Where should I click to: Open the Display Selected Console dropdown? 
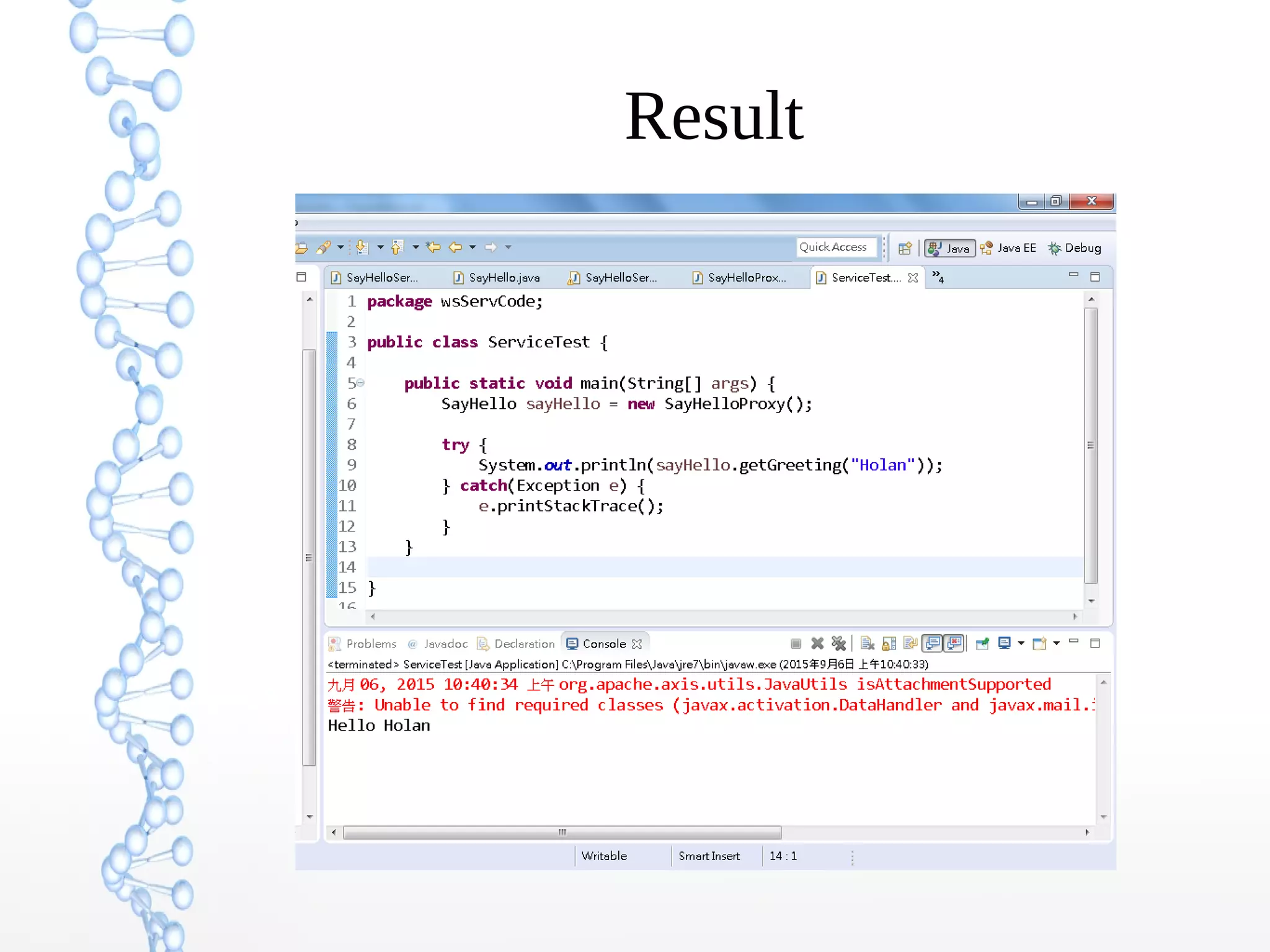pos(1021,644)
